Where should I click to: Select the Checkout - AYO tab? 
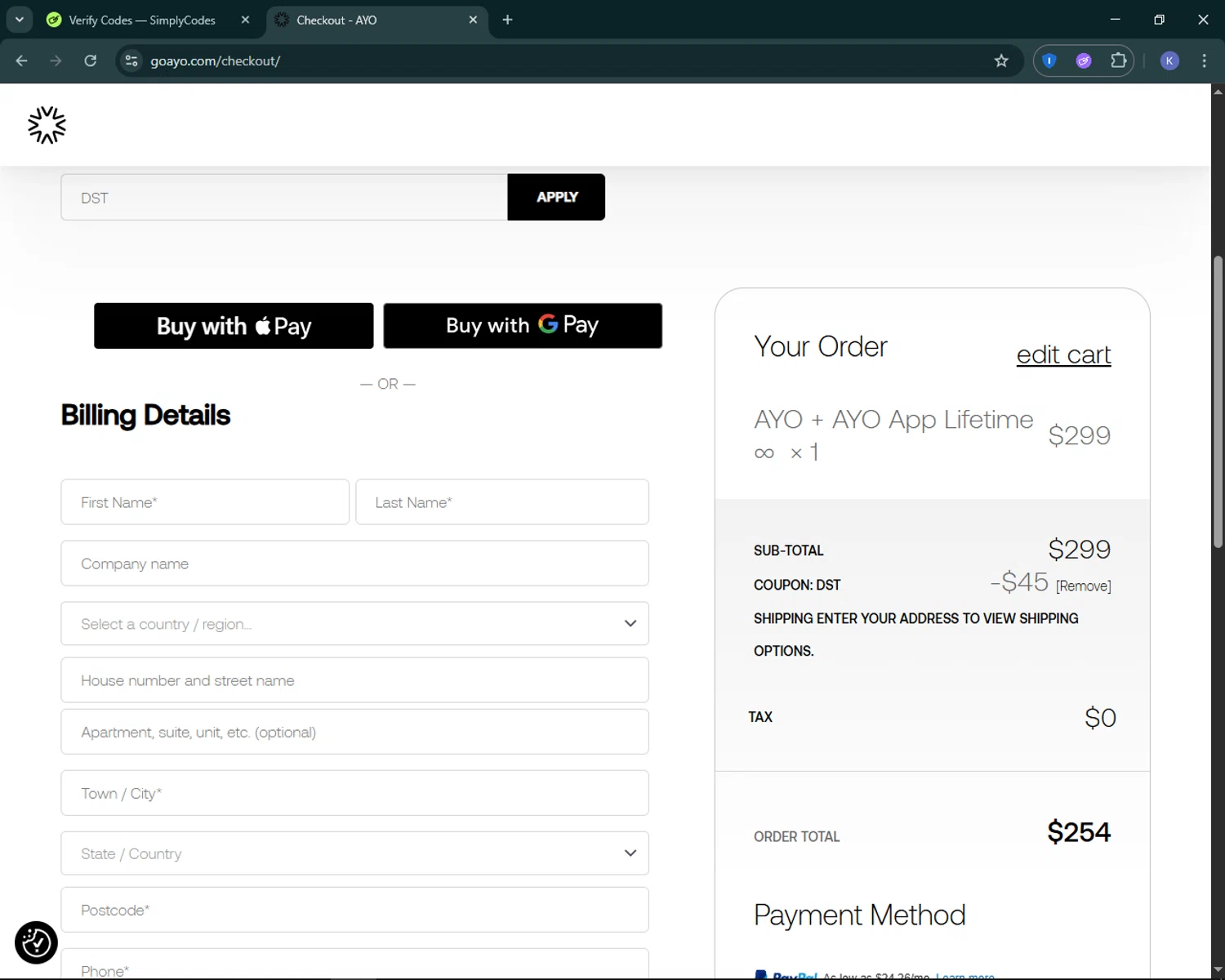[x=376, y=20]
